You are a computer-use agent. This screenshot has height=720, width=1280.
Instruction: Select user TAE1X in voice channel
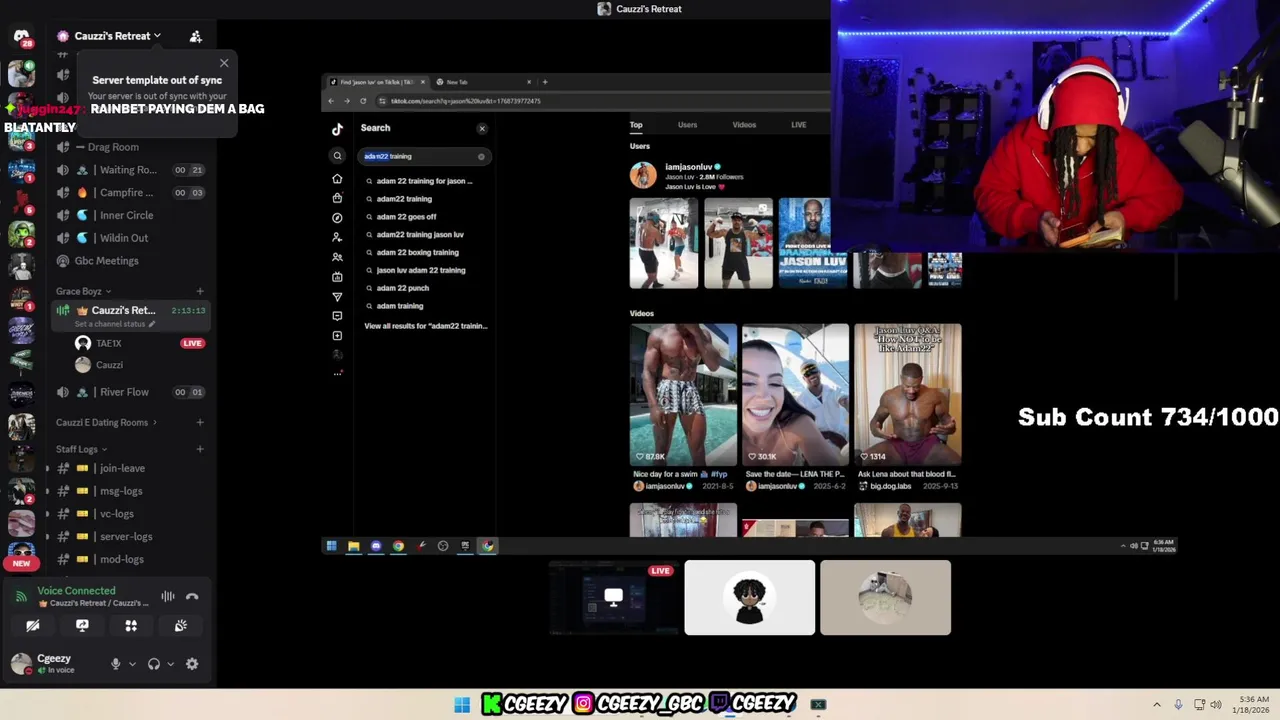[x=138, y=343]
